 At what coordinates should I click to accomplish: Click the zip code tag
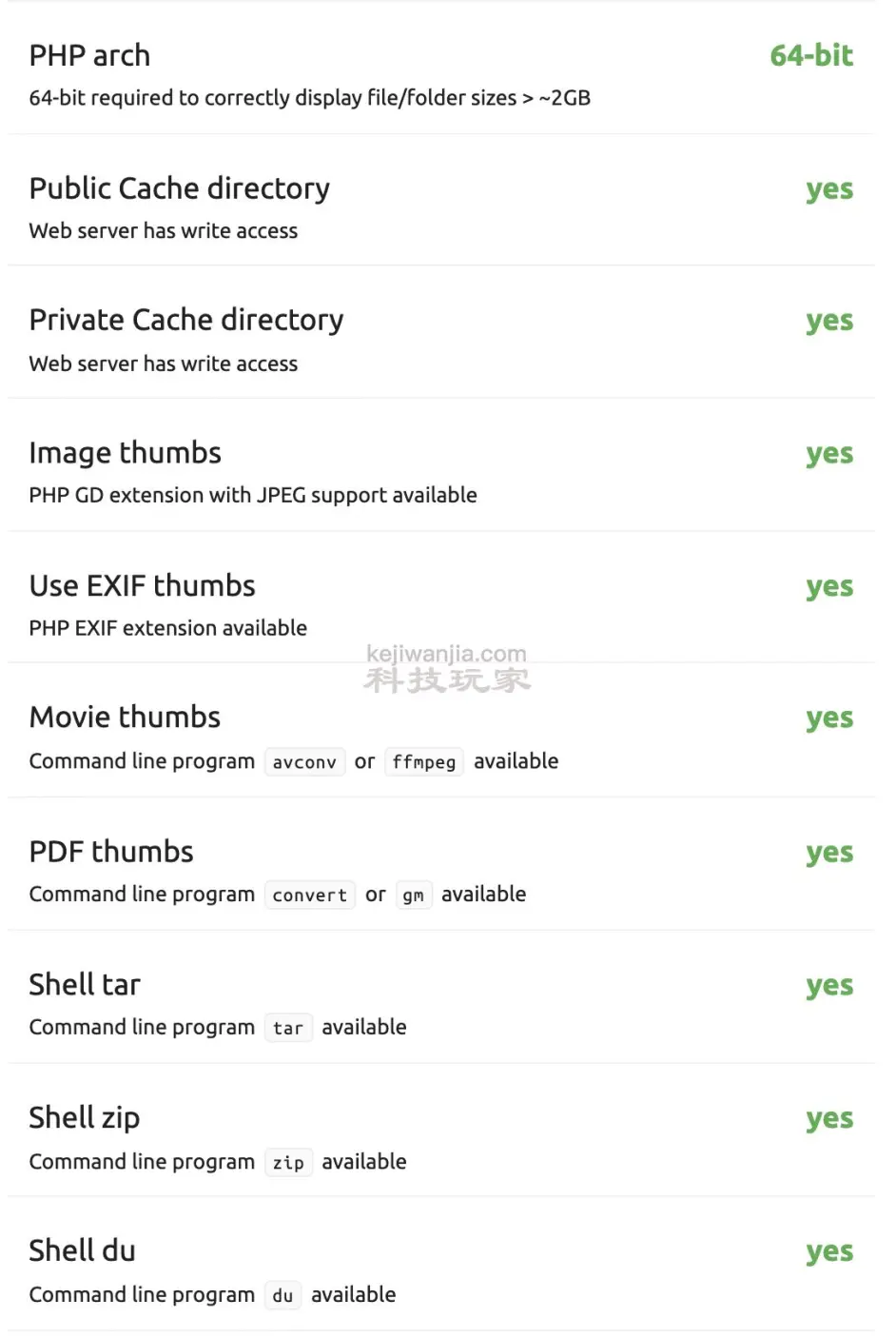click(x=288, y=1163)
